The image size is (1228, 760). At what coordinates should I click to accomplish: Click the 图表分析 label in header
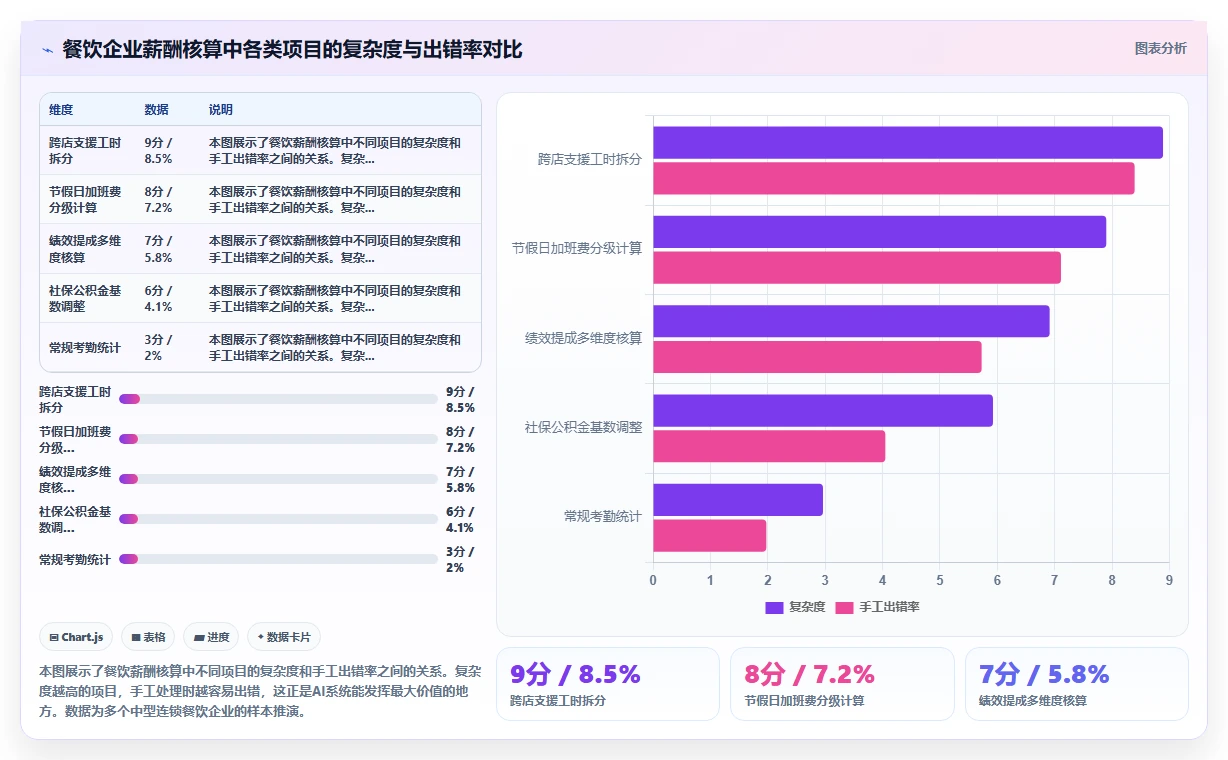point(1160,48)
